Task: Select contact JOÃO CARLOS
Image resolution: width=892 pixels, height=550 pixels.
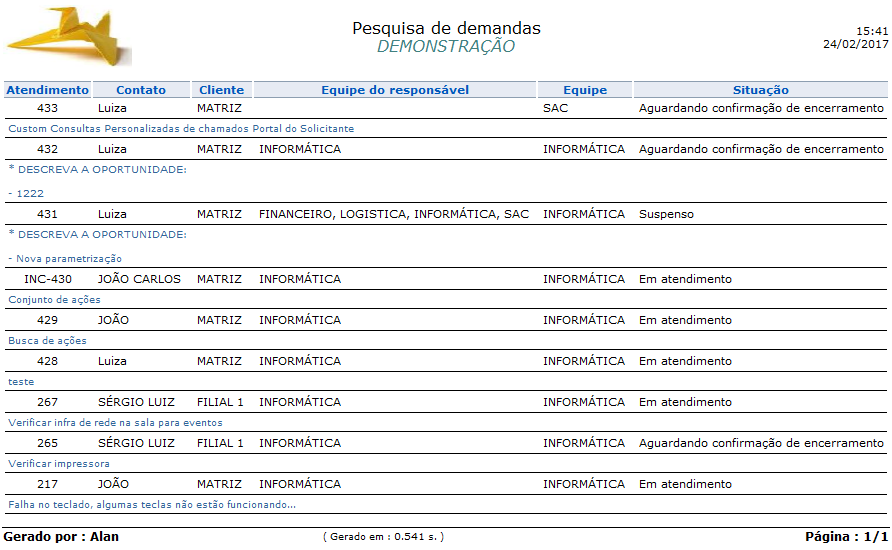Action: pos(139,279)
